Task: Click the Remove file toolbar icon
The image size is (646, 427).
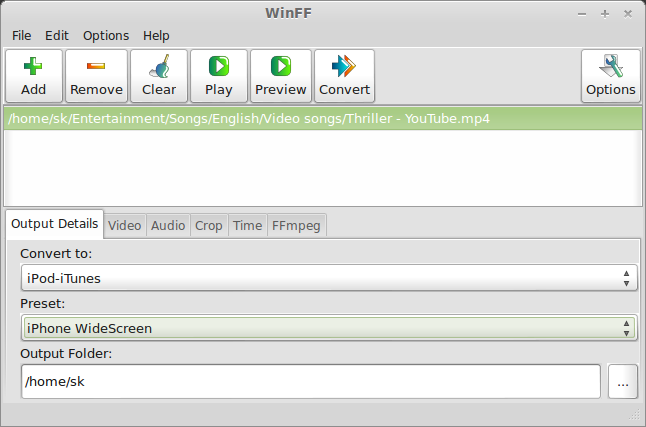Action: [96, 68]
